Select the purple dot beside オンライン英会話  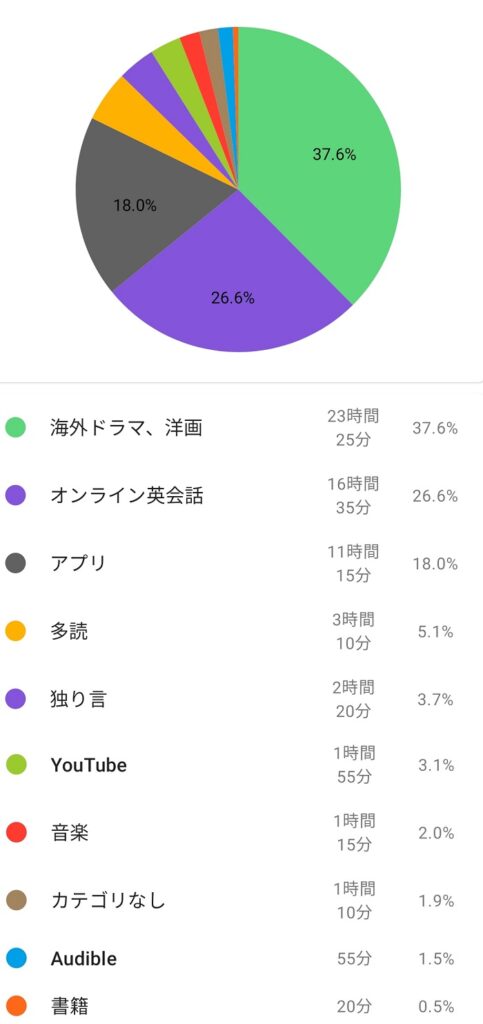tap(16, 496)
